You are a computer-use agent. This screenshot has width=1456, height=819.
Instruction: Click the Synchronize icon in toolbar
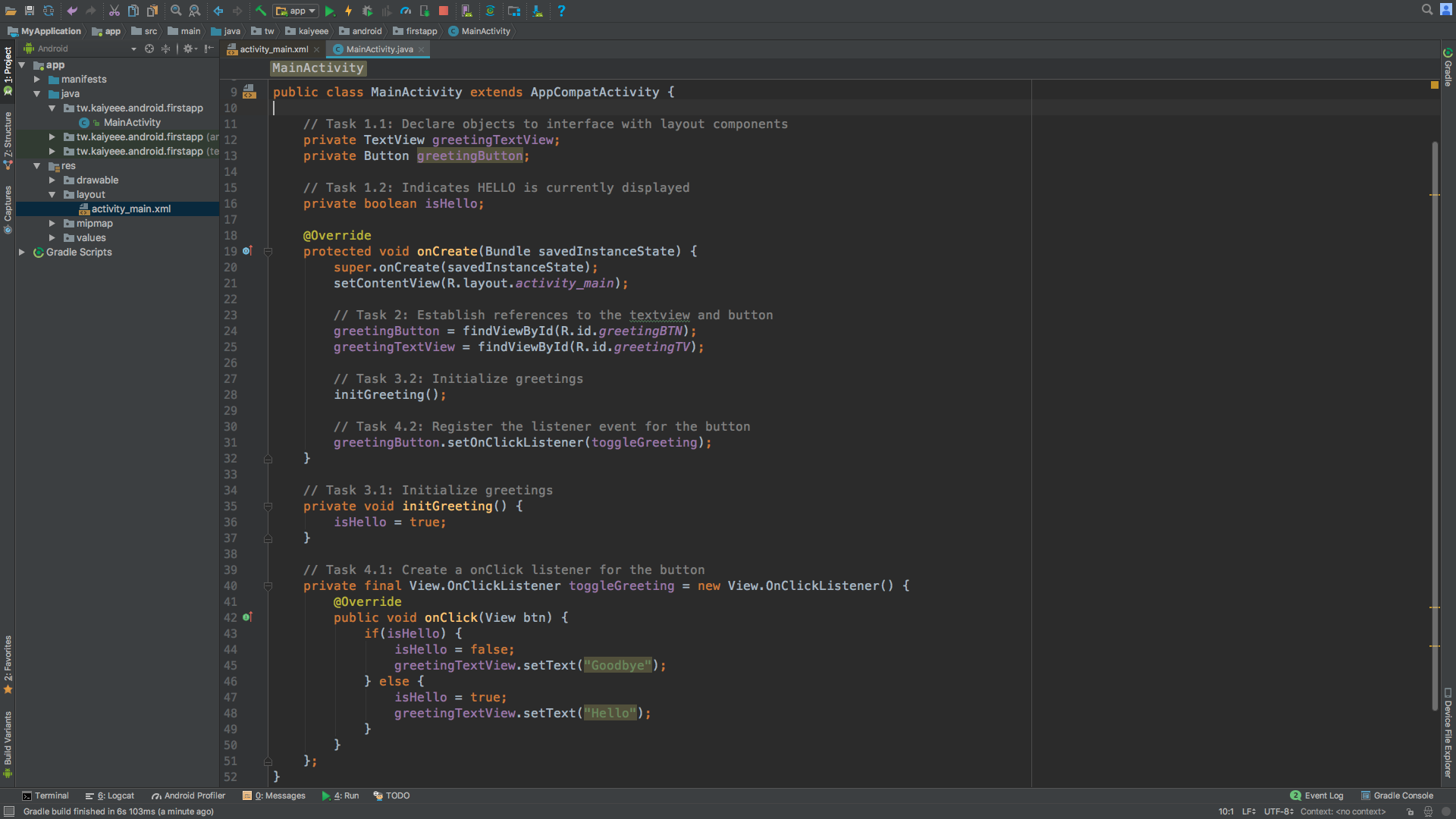[49, 11]
